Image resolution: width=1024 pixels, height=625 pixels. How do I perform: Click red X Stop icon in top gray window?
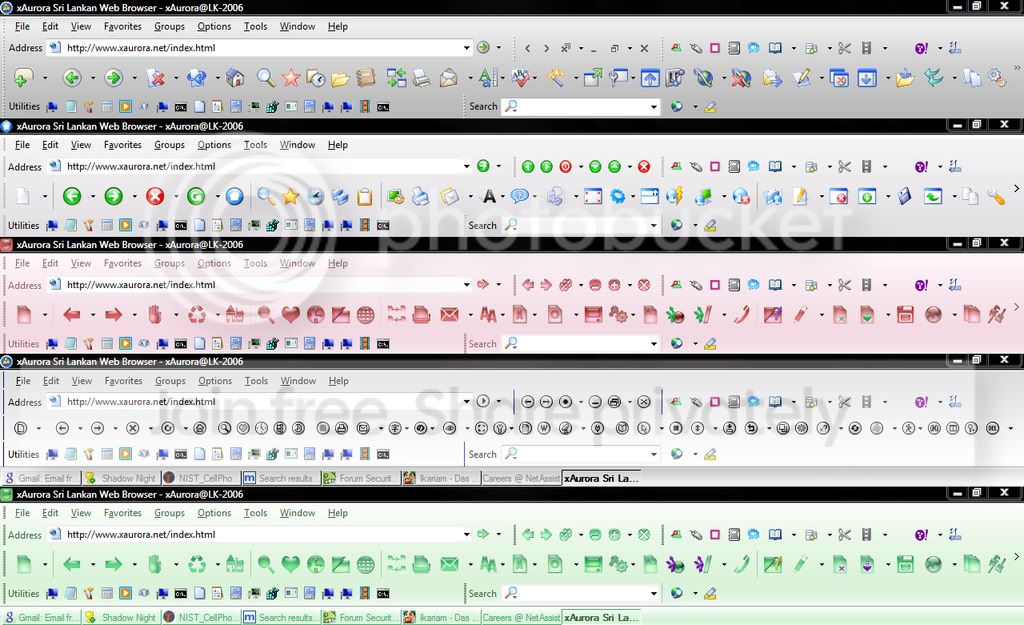(155, 78)
